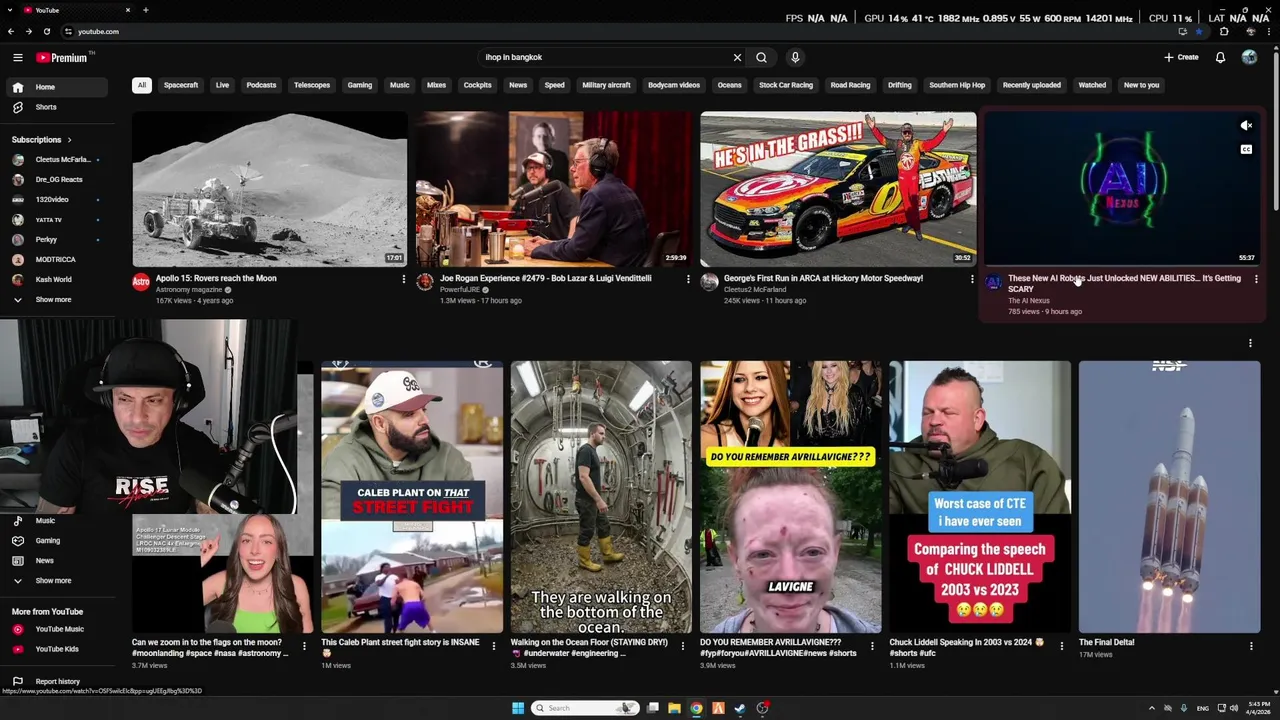Open the Windows Start button

[x=518, y=708]
